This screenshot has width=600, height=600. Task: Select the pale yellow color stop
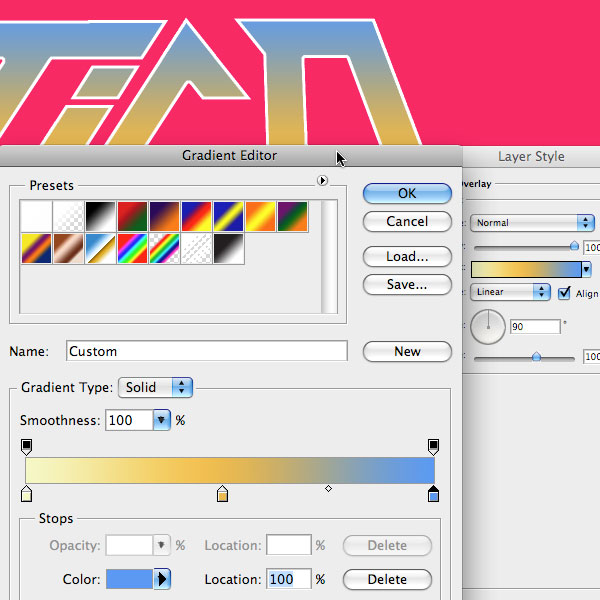pyautogui.click(x=26, y=494)
